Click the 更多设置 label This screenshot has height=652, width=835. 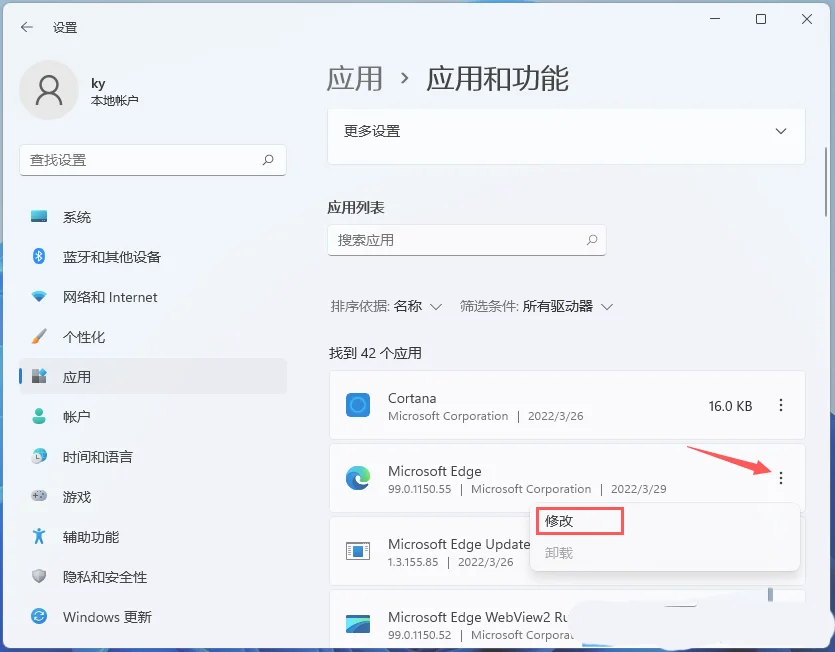click(x=372, y=131)
